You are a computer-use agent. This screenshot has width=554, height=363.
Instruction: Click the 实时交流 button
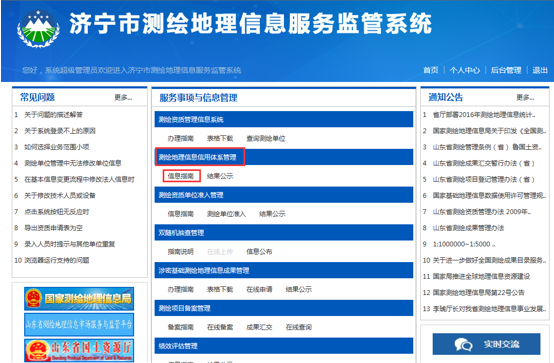coord(487,344)
